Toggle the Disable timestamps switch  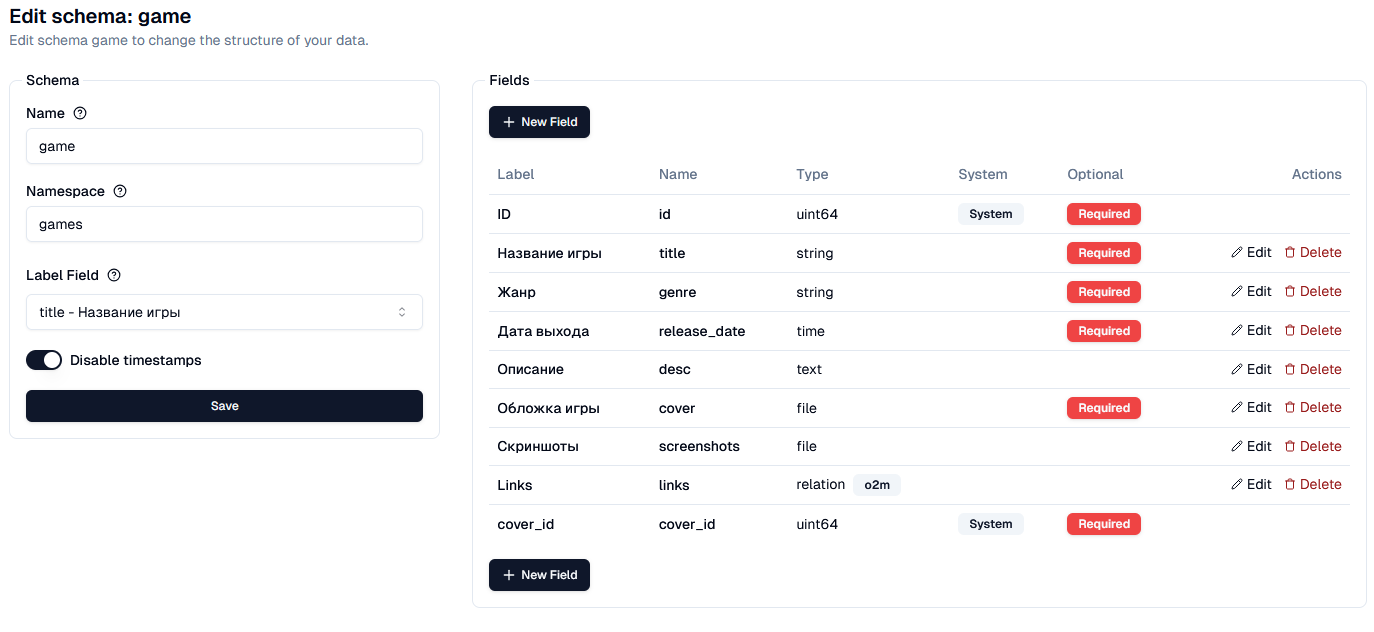coord(44,360)
